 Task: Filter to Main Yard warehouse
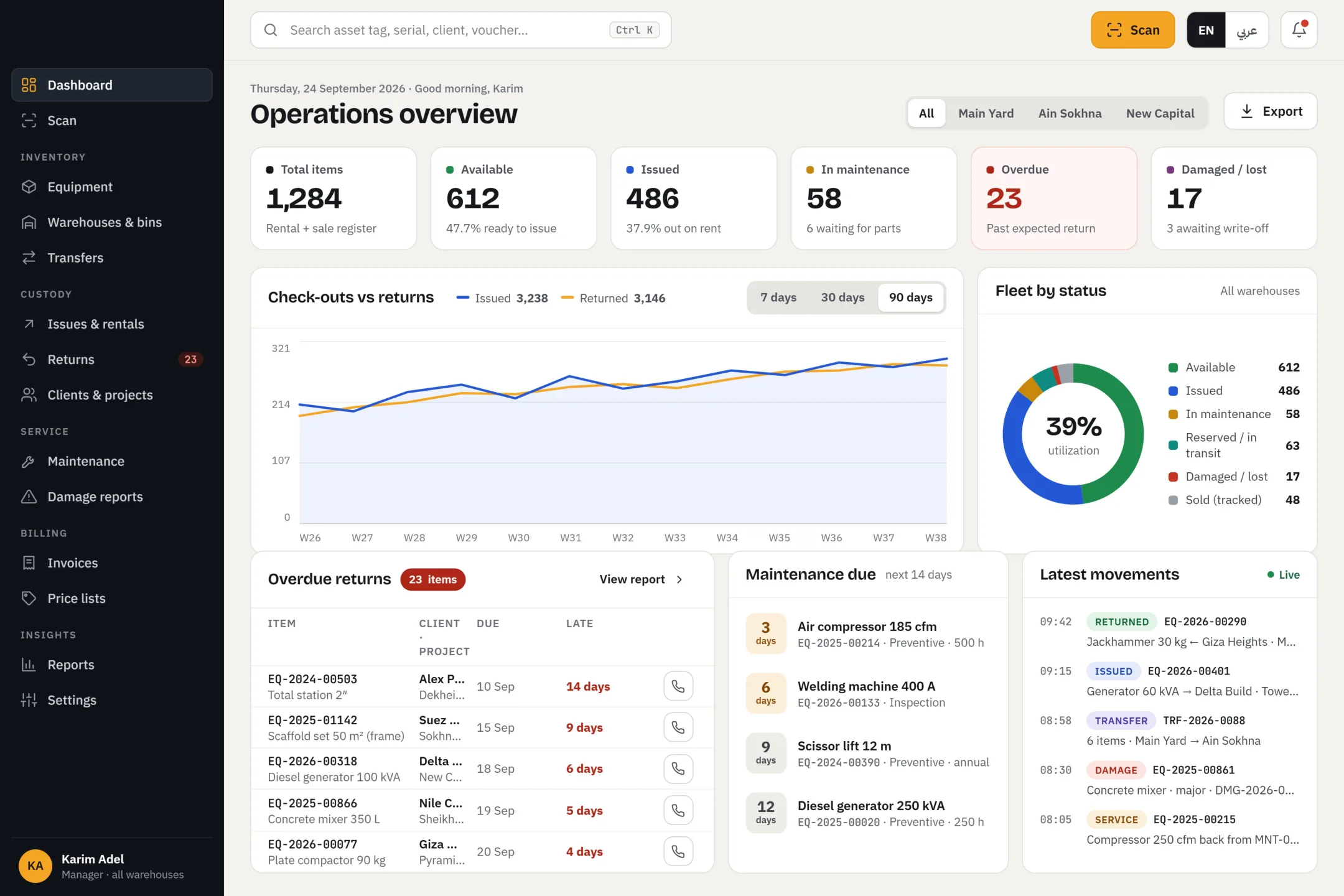(x=986, y=113)
